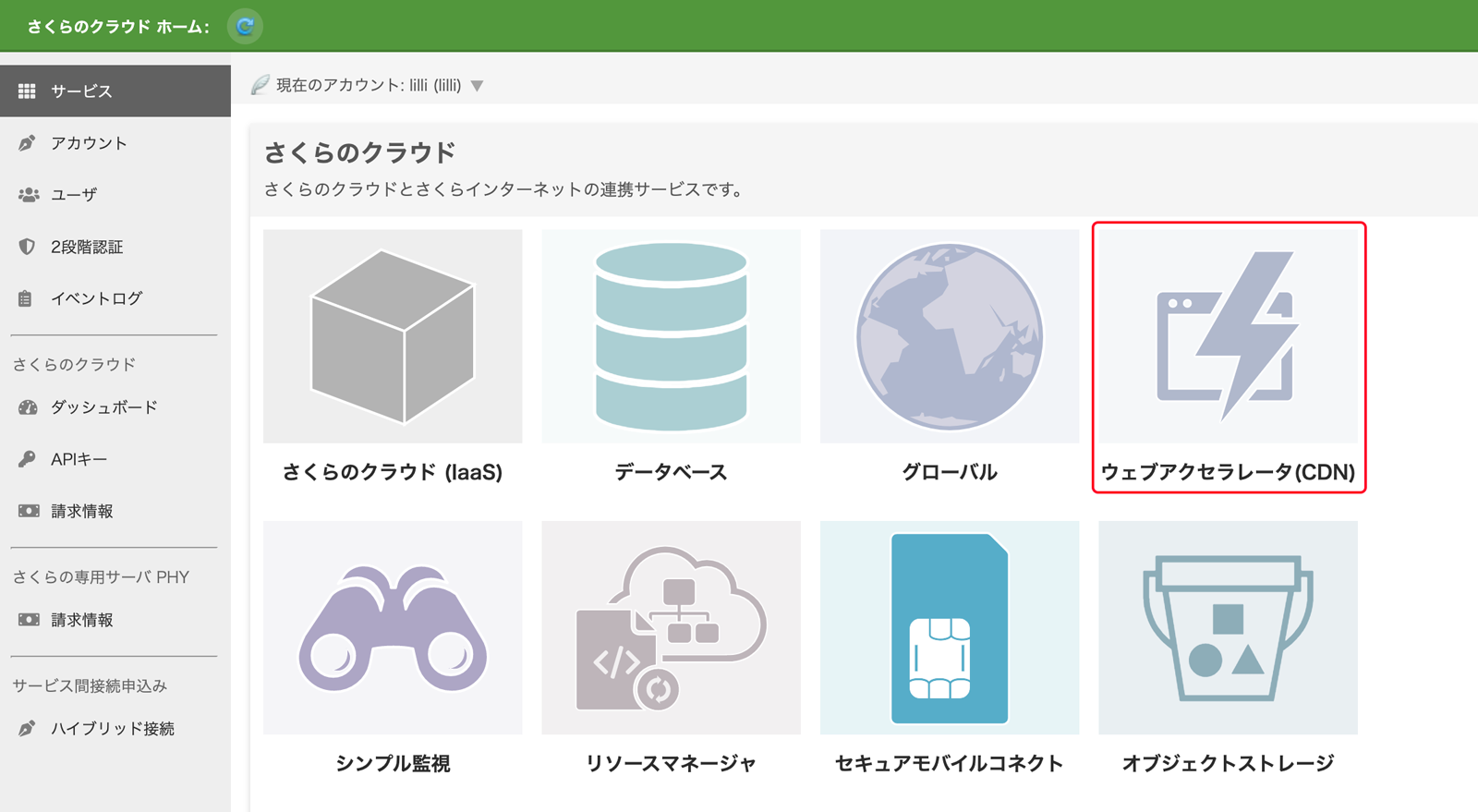Open the セキュアモバイルコネクト SIM card tile
The image size is (1478, 812).
(950, 627)
